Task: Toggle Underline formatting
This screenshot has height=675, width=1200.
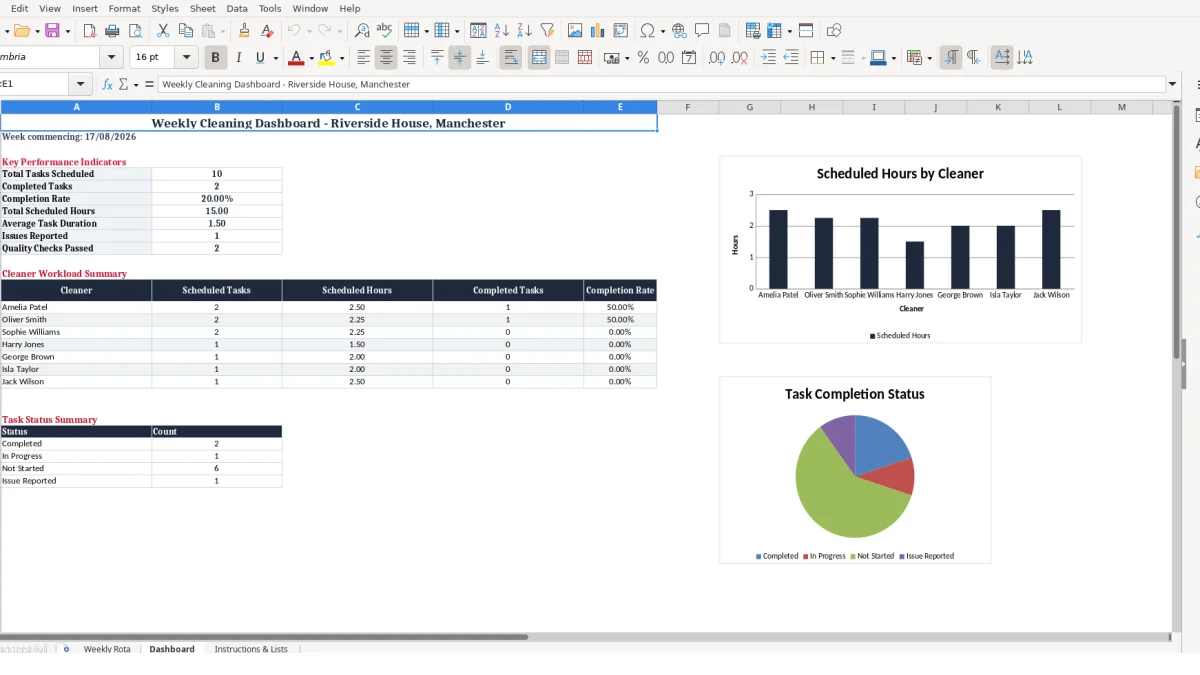Action: (x=261, y=58)
